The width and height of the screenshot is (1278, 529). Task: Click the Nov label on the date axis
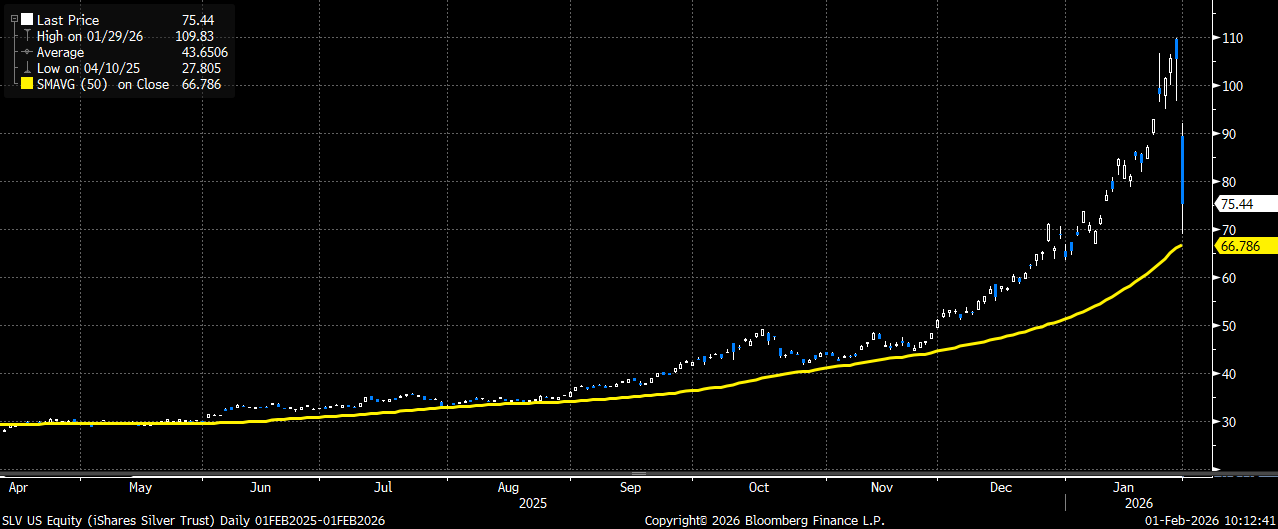pos(881,488)
